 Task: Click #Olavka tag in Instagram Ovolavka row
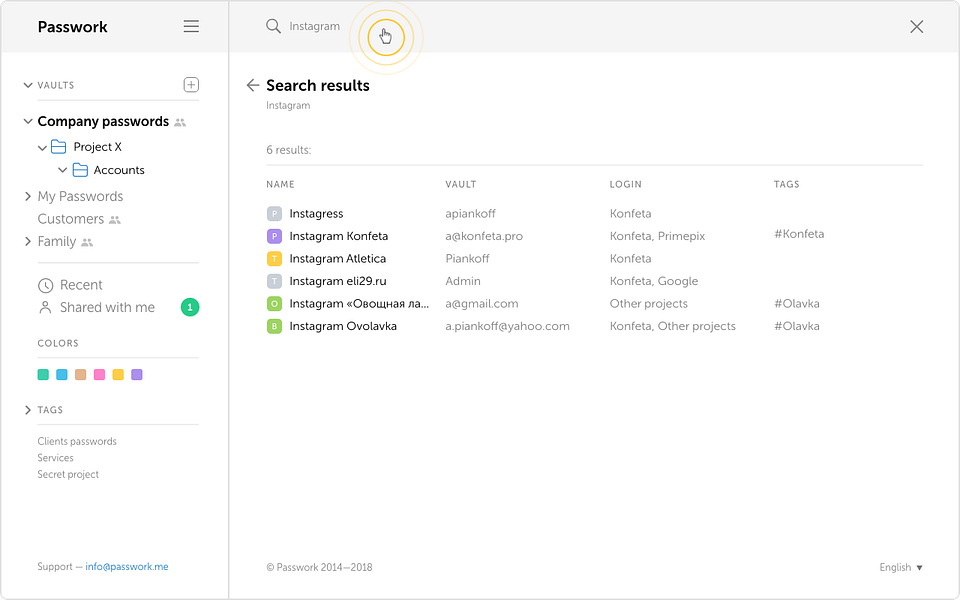coord(797,326)
